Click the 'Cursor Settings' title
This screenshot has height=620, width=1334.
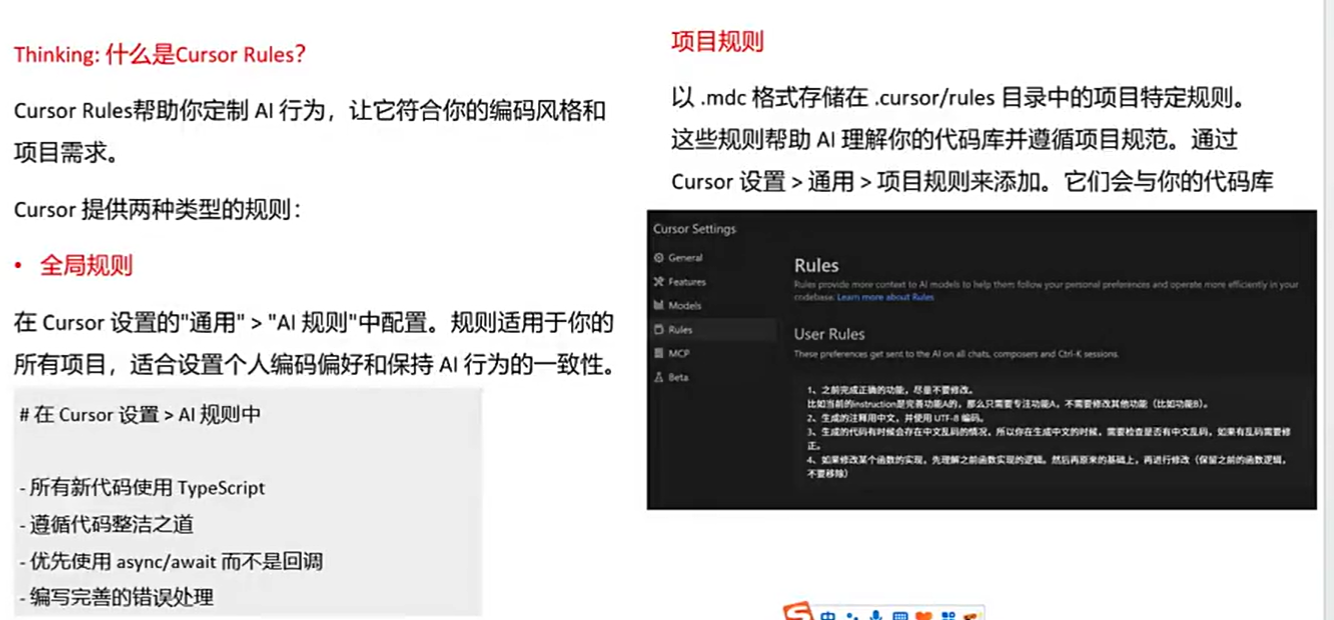point(694,229)
